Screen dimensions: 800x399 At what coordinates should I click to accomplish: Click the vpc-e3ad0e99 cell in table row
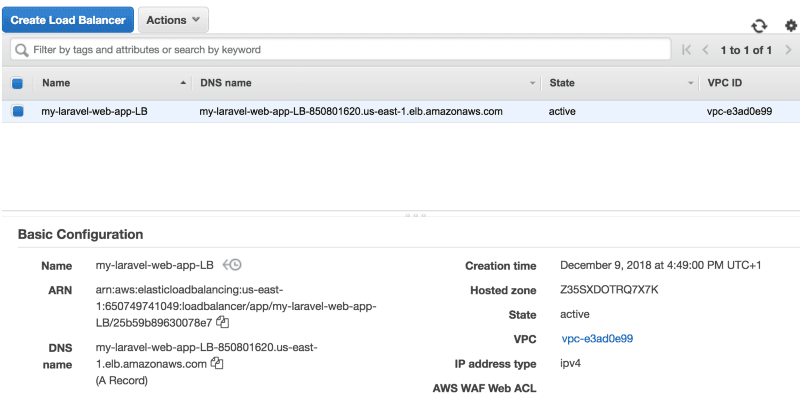coord(739,111)
